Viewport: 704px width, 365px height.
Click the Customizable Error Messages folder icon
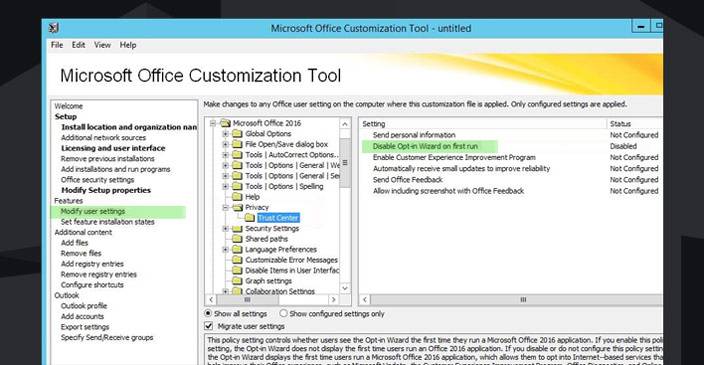coord(238,260)
